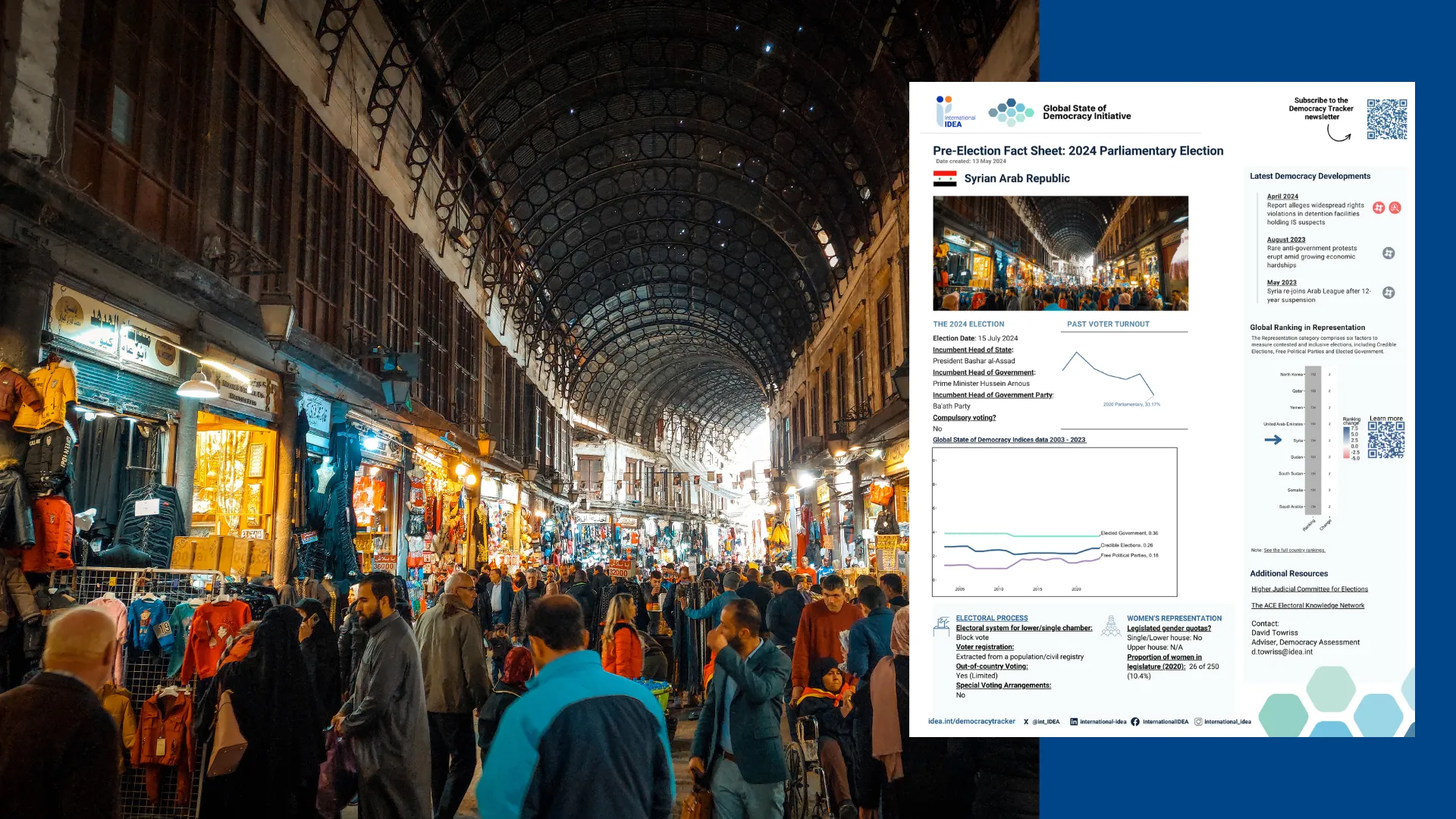Screen dimensions: 1456x819
Task: Click the red rights category icon beside April 2024
Action: coord(1379,208)
